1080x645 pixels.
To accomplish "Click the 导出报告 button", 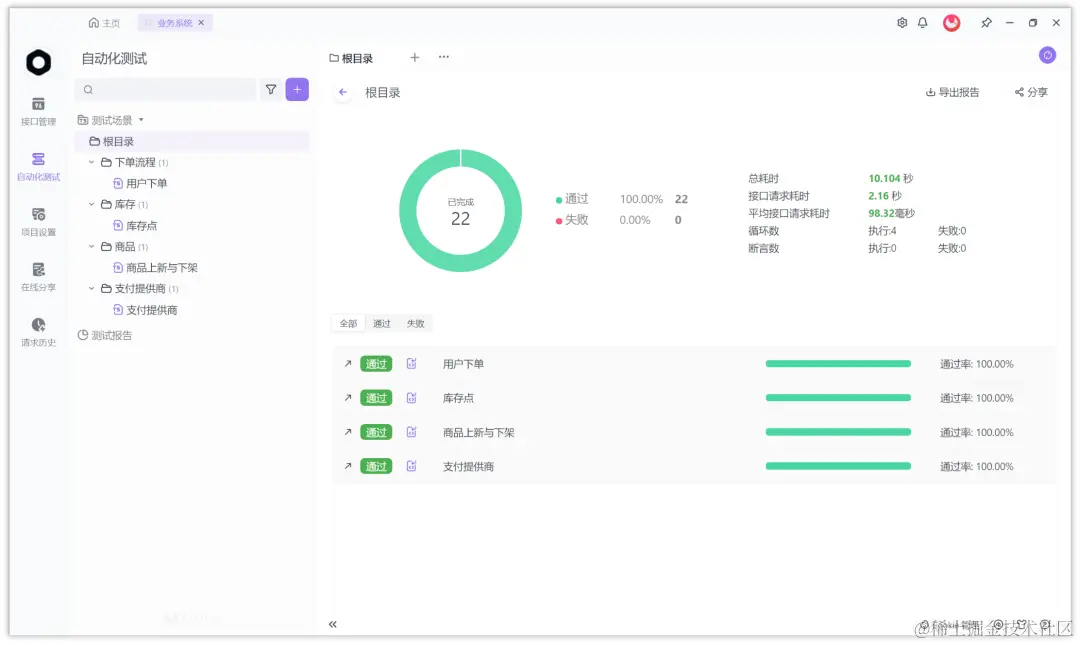I will click(952, 91).
